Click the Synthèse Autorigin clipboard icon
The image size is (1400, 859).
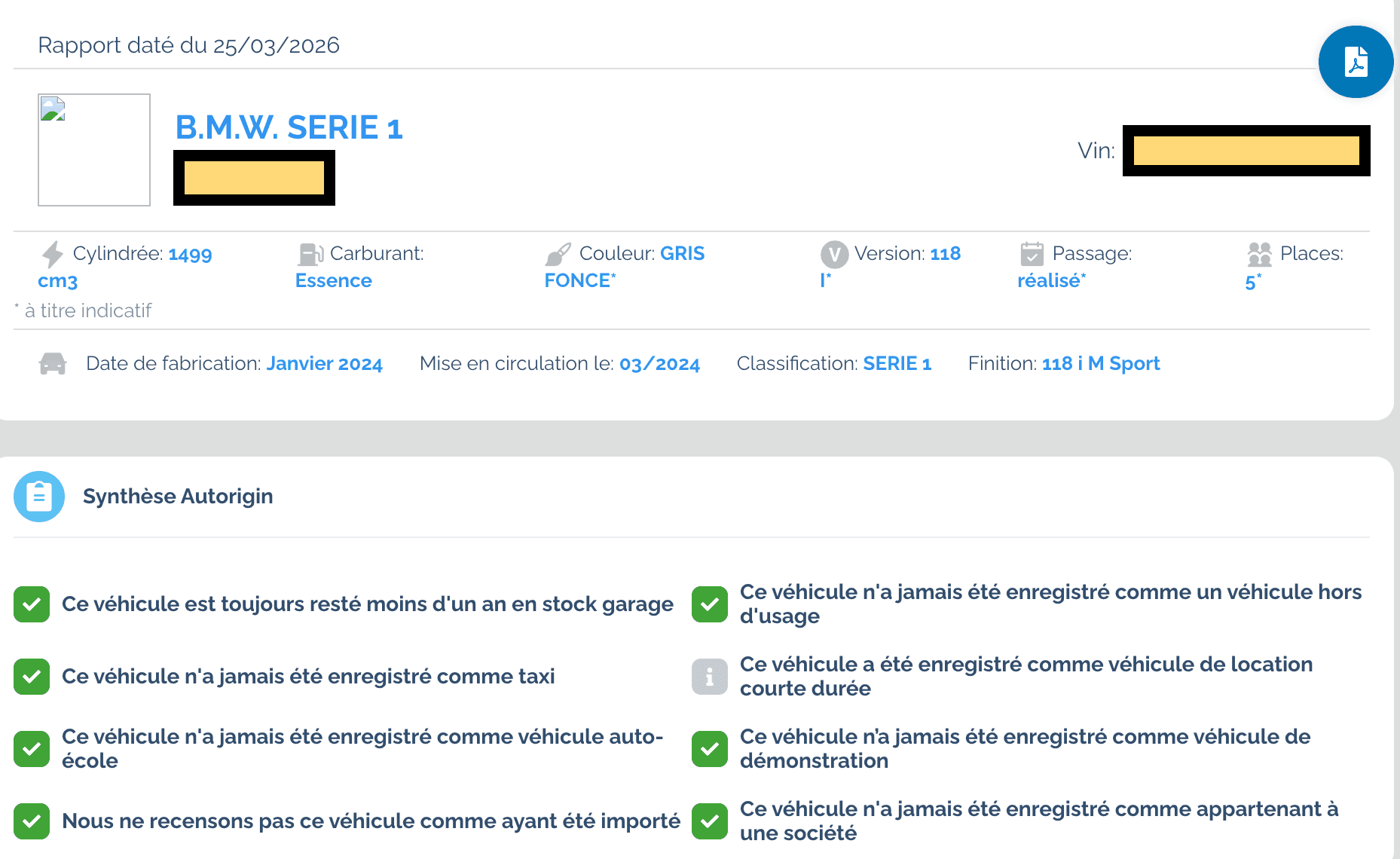[38, 497]
